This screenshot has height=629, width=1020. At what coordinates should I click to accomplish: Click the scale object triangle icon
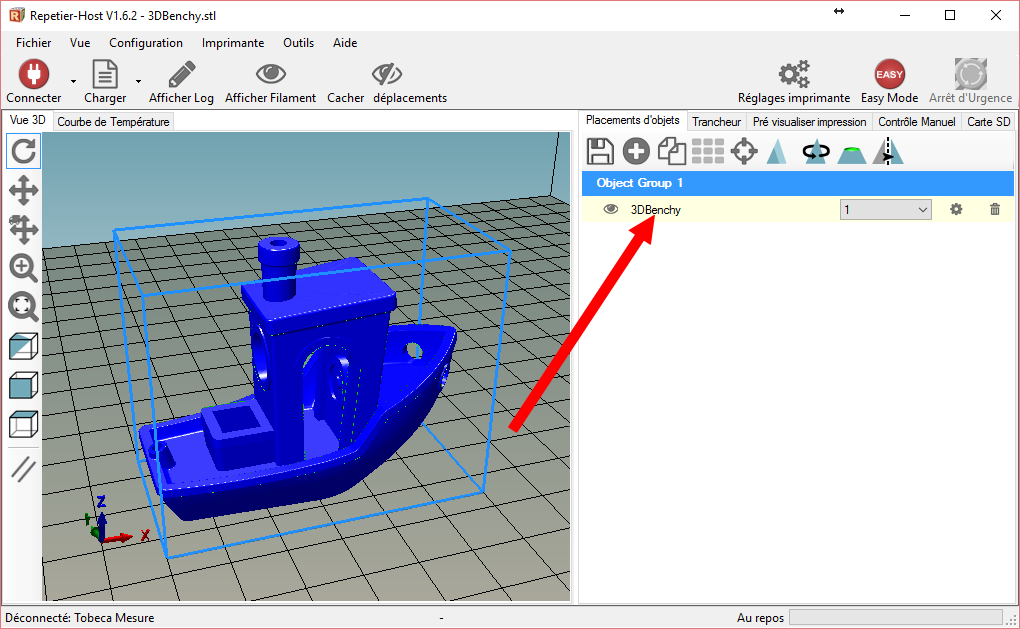pos(777,152)
